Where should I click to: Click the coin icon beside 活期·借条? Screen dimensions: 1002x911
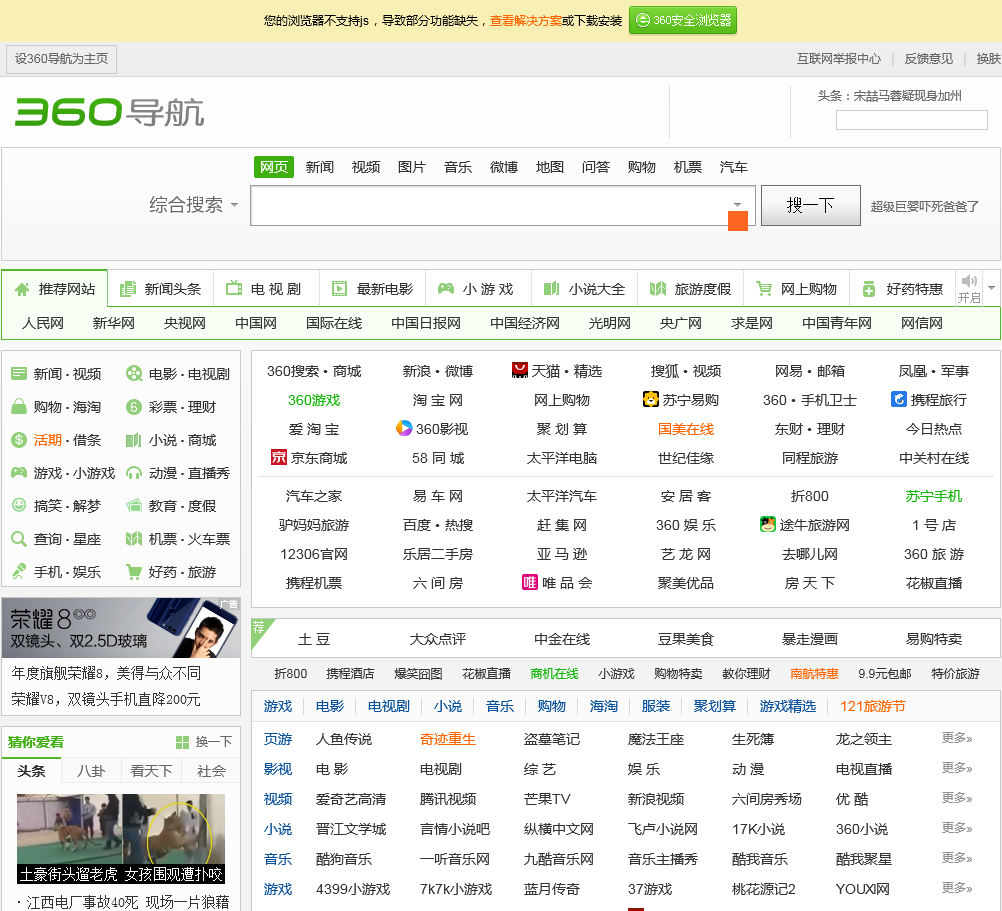pyautogui.click(x=19, y=440)
